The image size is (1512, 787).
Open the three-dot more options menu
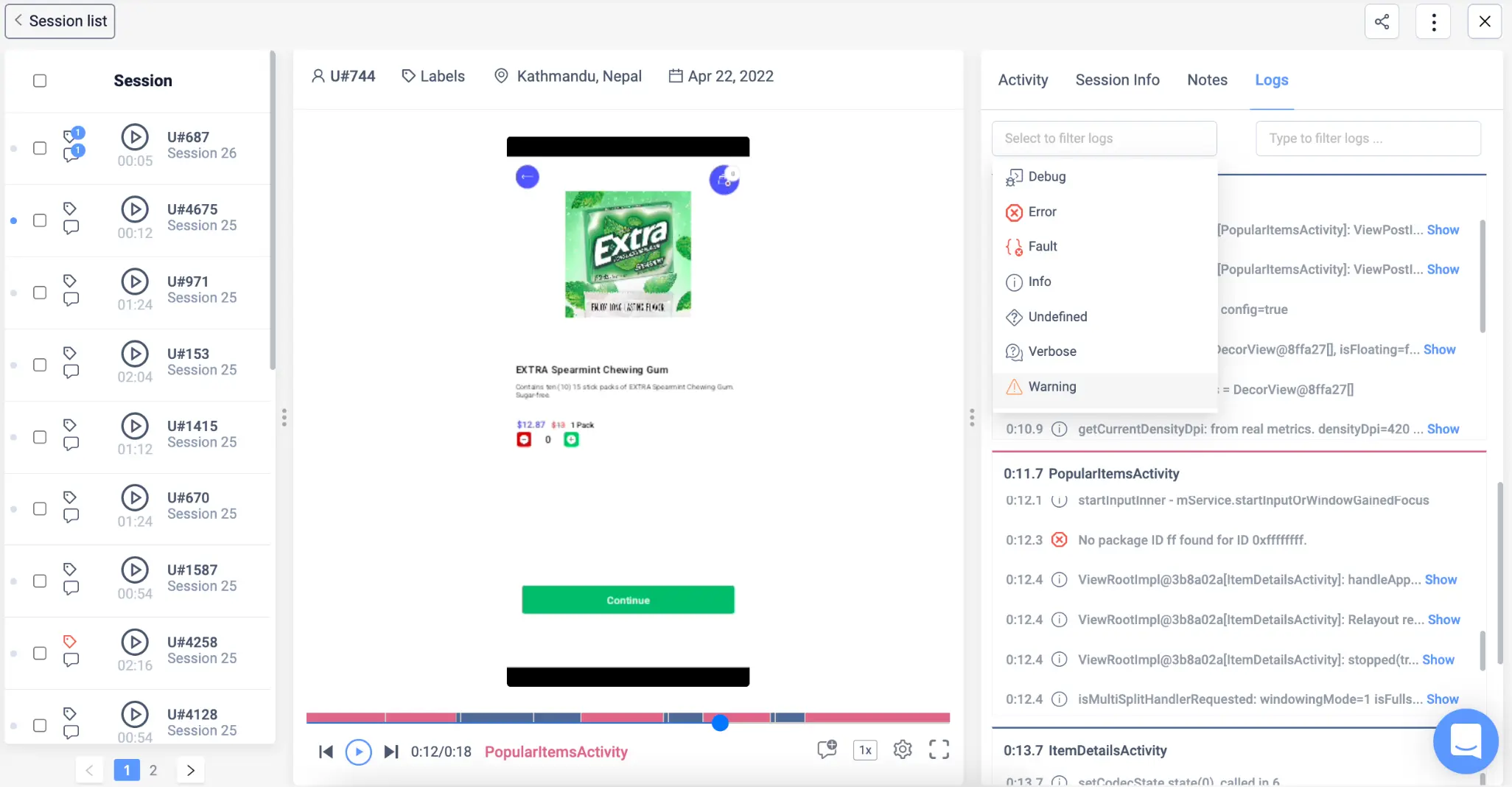(1433, 21)
